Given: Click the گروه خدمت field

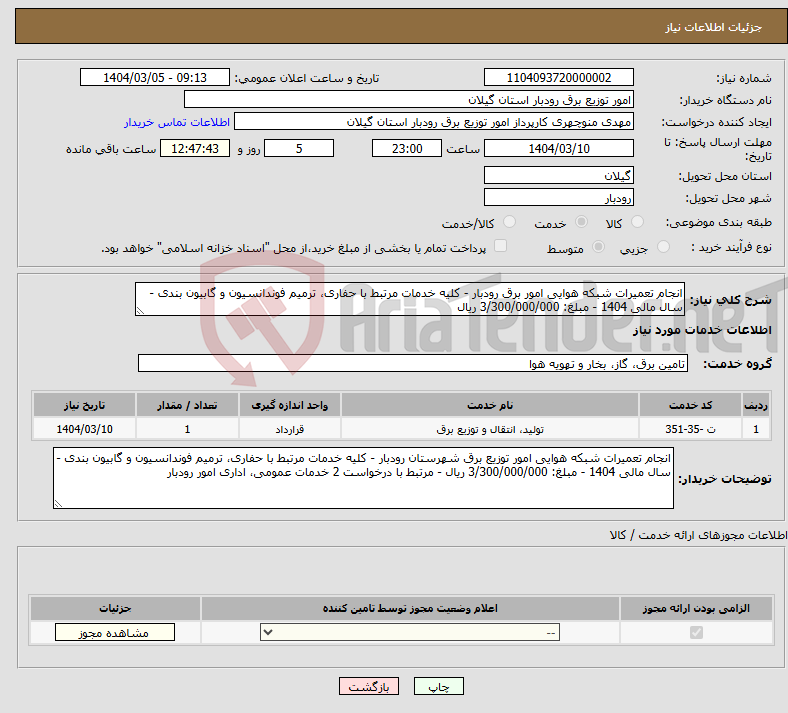Looking at the screenshot, I should 413,363.
